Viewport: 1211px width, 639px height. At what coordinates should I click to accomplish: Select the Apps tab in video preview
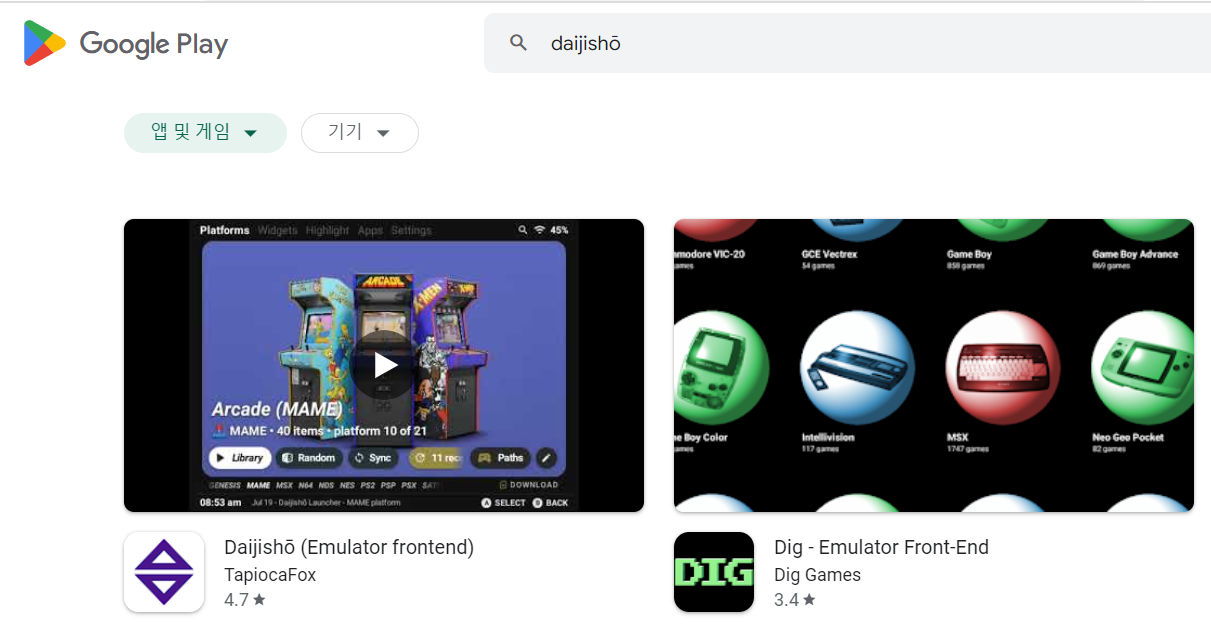point(370,230)
